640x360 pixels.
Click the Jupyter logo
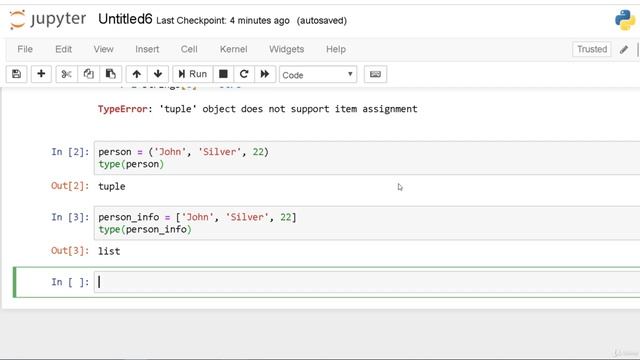[47, 20]
